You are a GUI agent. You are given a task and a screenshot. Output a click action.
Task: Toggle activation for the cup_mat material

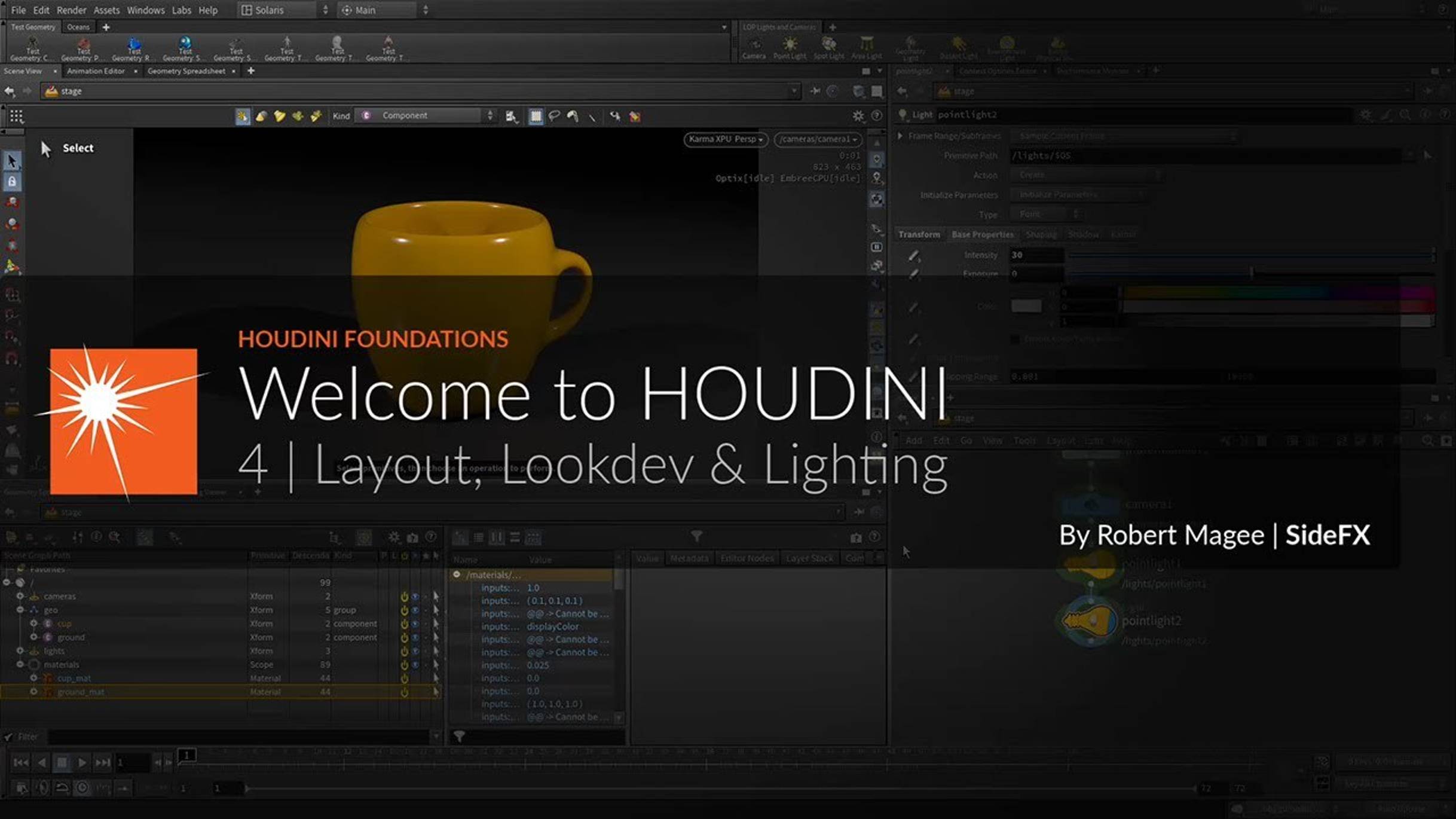(x=404, y=678)
